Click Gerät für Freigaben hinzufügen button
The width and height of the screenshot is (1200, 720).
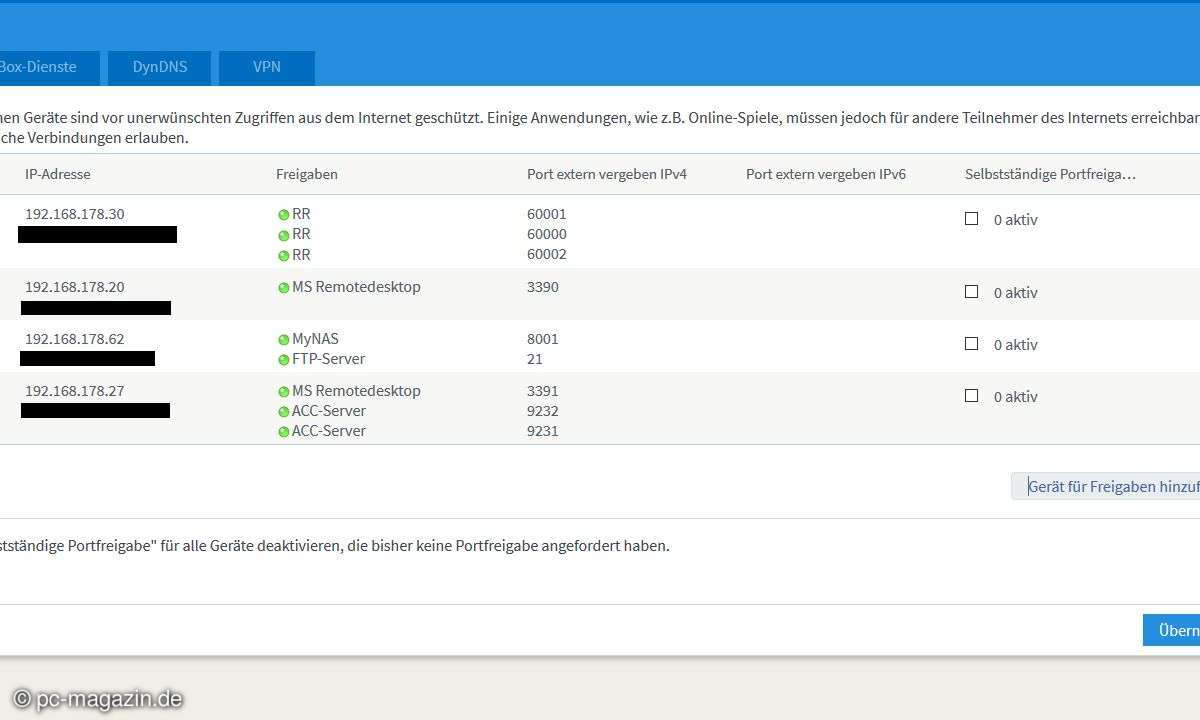click(x=1106, y=487)
